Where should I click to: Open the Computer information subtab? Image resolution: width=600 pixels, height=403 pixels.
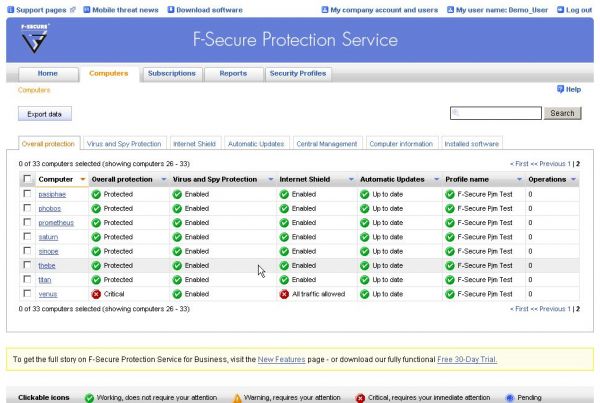pyautogui.click(x=401, y=144)
